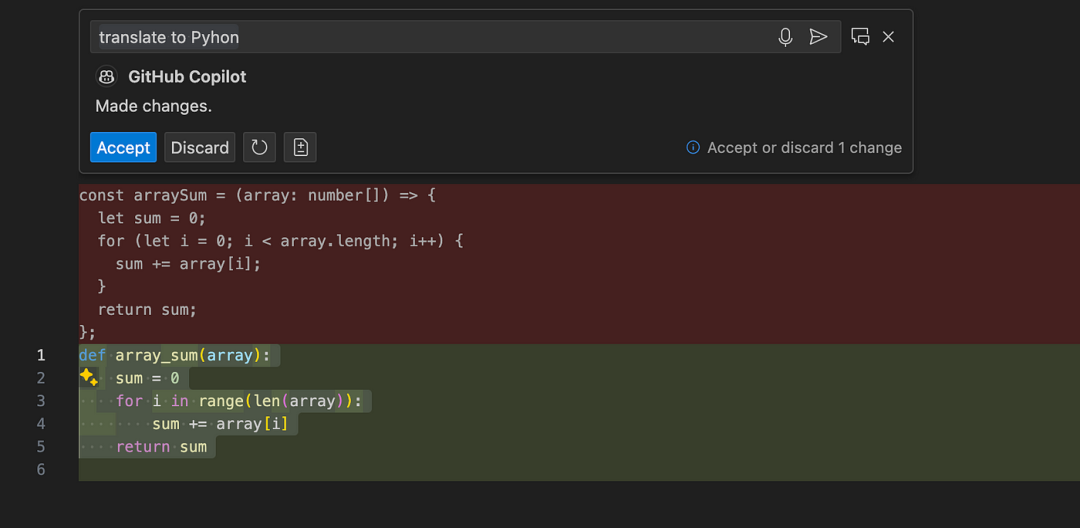The width and height of the screenshot is (1080, 528).
Task: Click the rerun request icon
Action: [259, 147]
